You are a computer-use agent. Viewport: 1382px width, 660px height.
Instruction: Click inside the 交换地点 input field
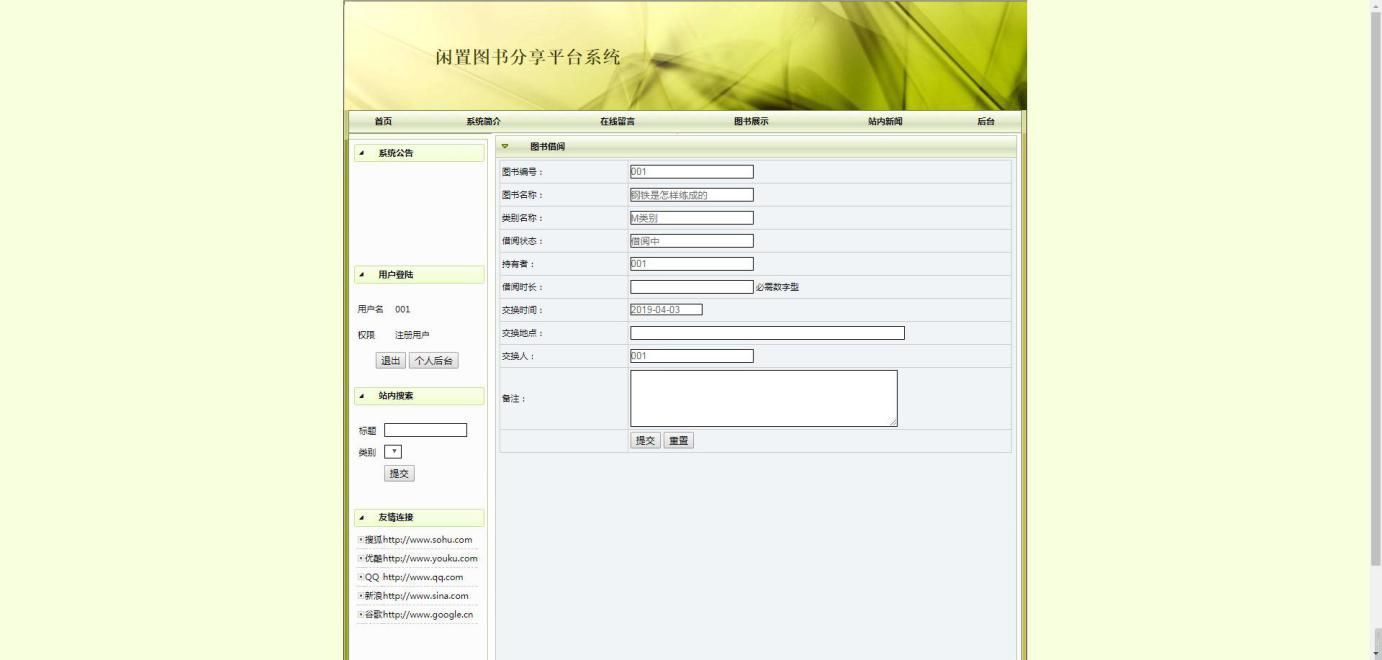[x=766, y=332]
